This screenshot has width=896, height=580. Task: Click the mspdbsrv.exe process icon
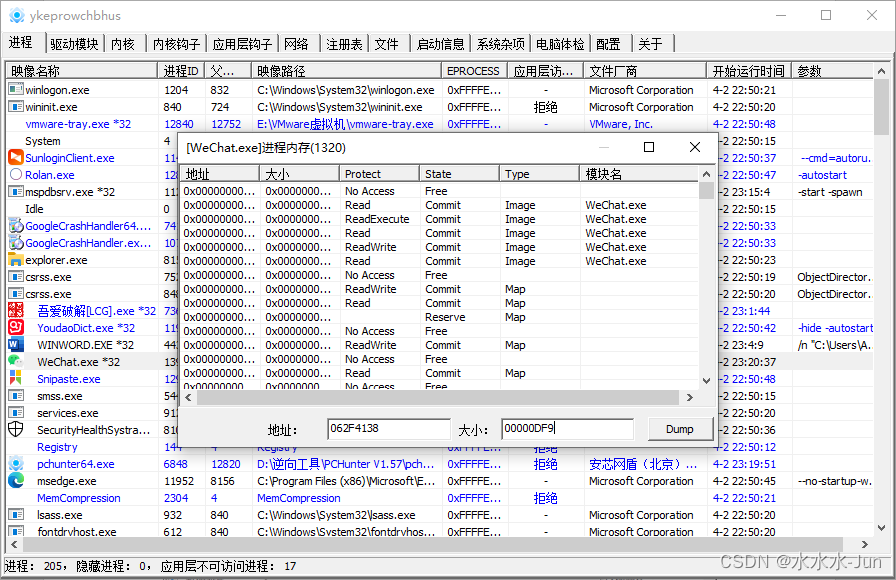(16, 191)
